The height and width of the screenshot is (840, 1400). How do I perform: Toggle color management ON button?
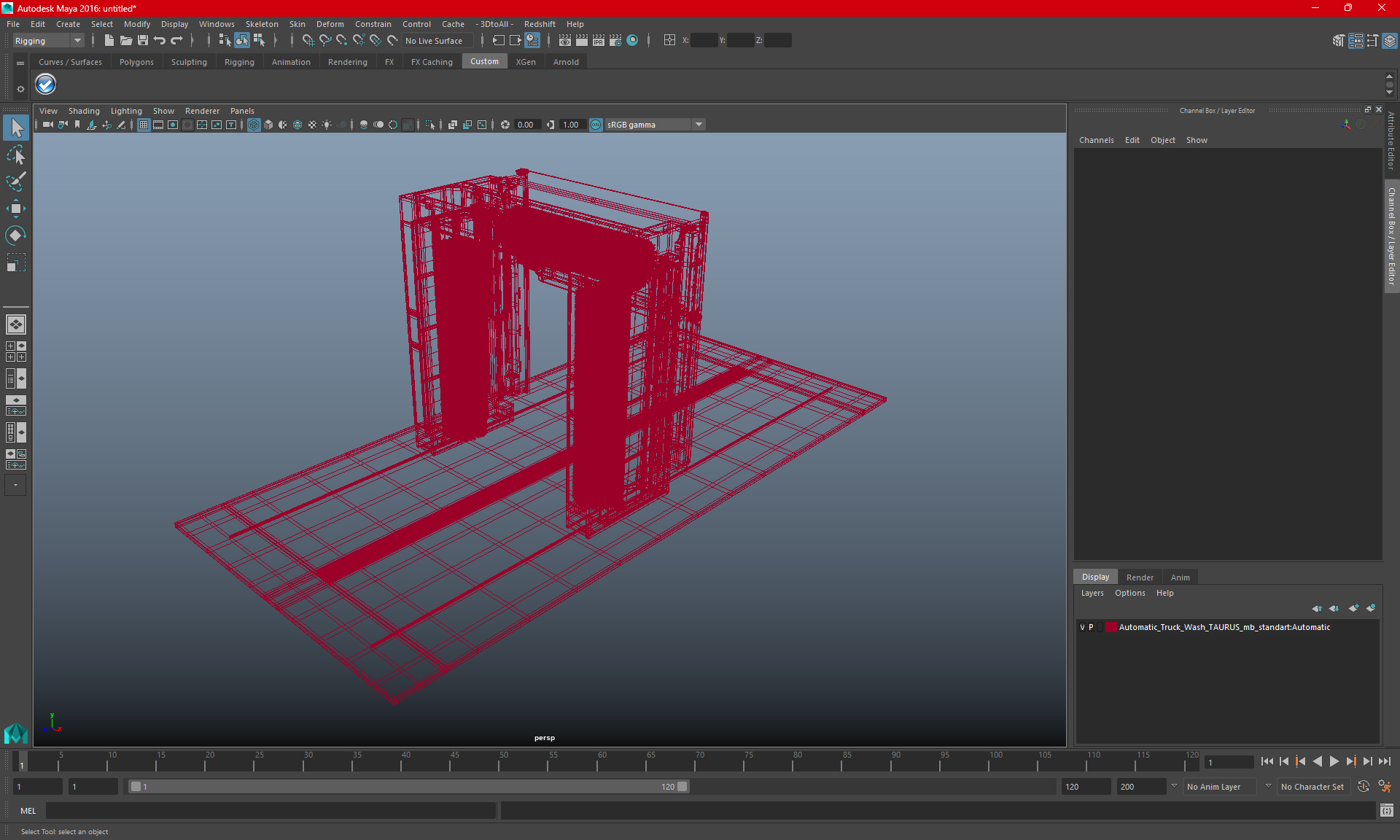coord(596,125)
